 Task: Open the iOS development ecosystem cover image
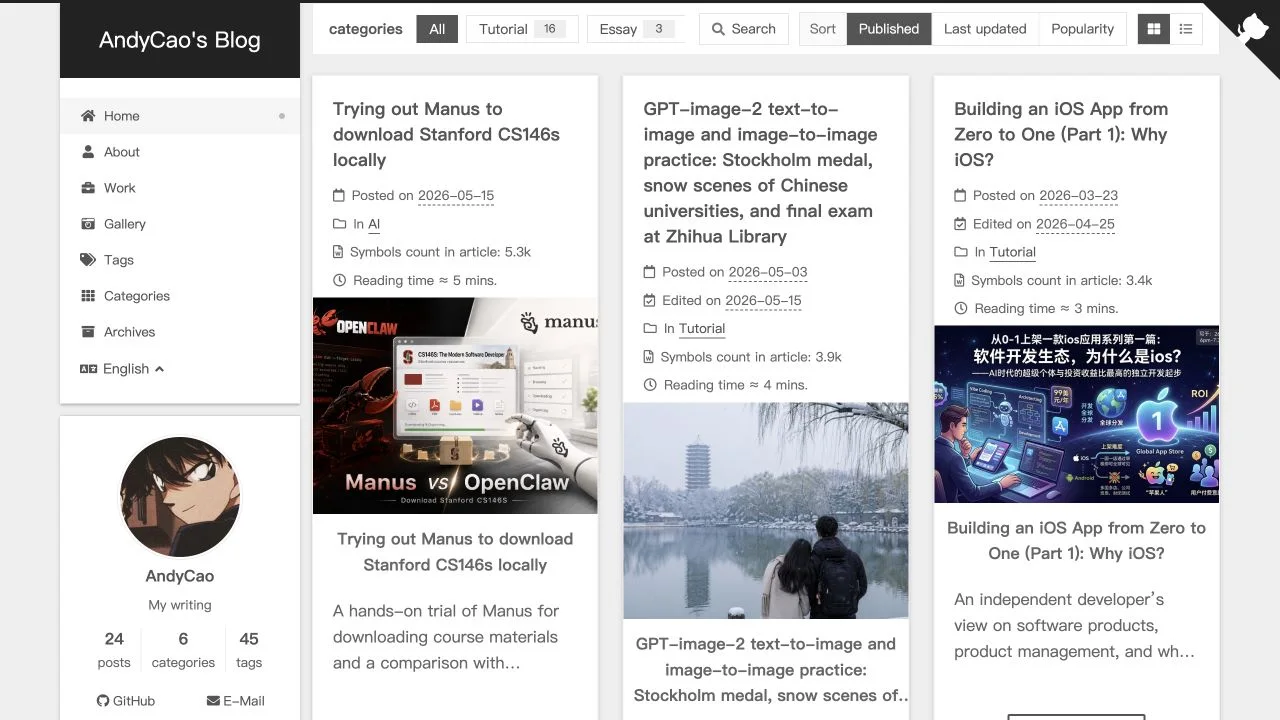tap(1077, 414)
